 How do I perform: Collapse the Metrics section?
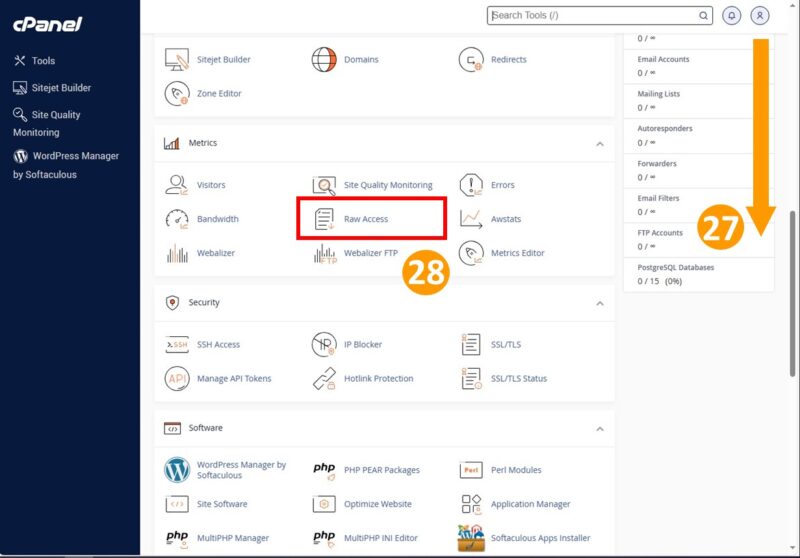tap(600, 144)
